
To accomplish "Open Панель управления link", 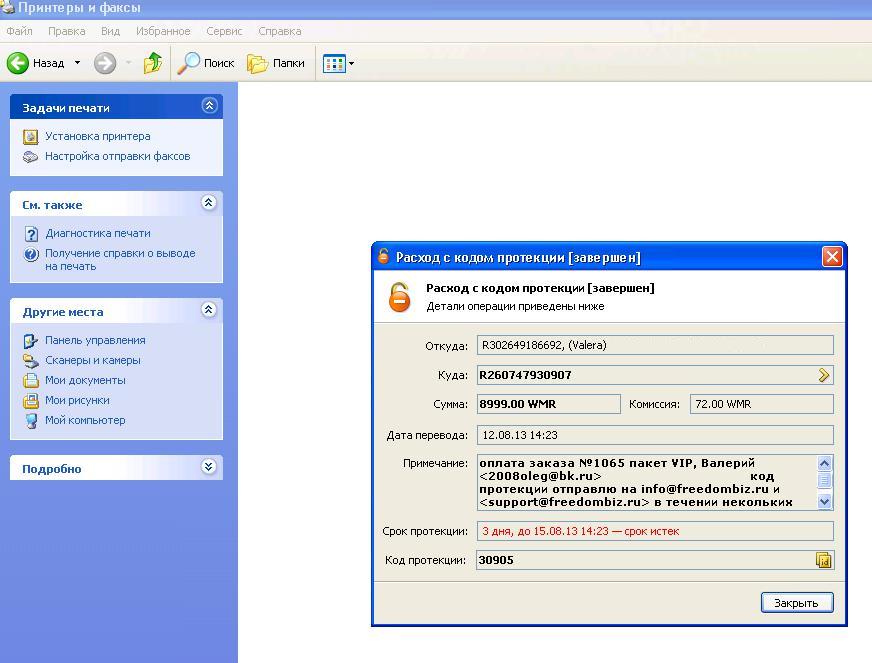I will click(95, 340).
